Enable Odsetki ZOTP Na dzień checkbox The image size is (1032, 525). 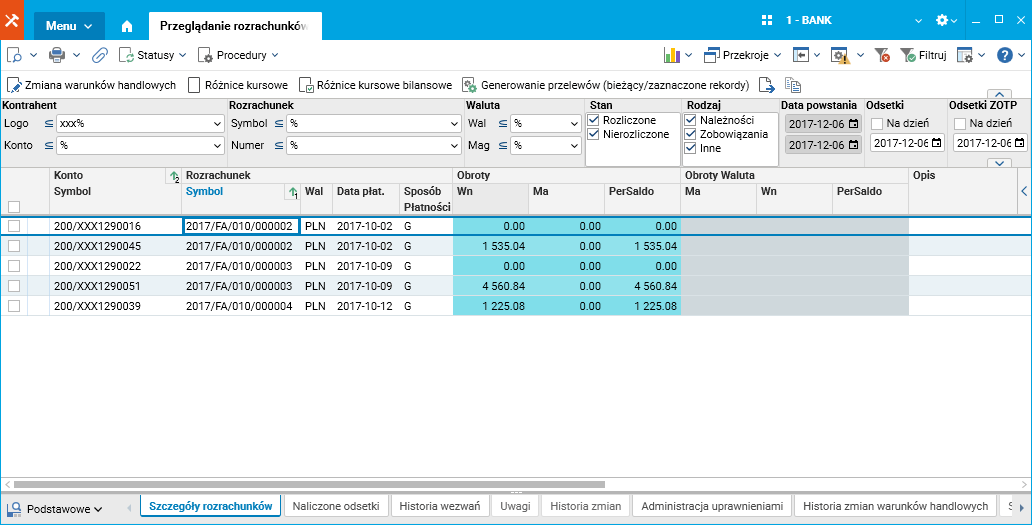[960, 124]
